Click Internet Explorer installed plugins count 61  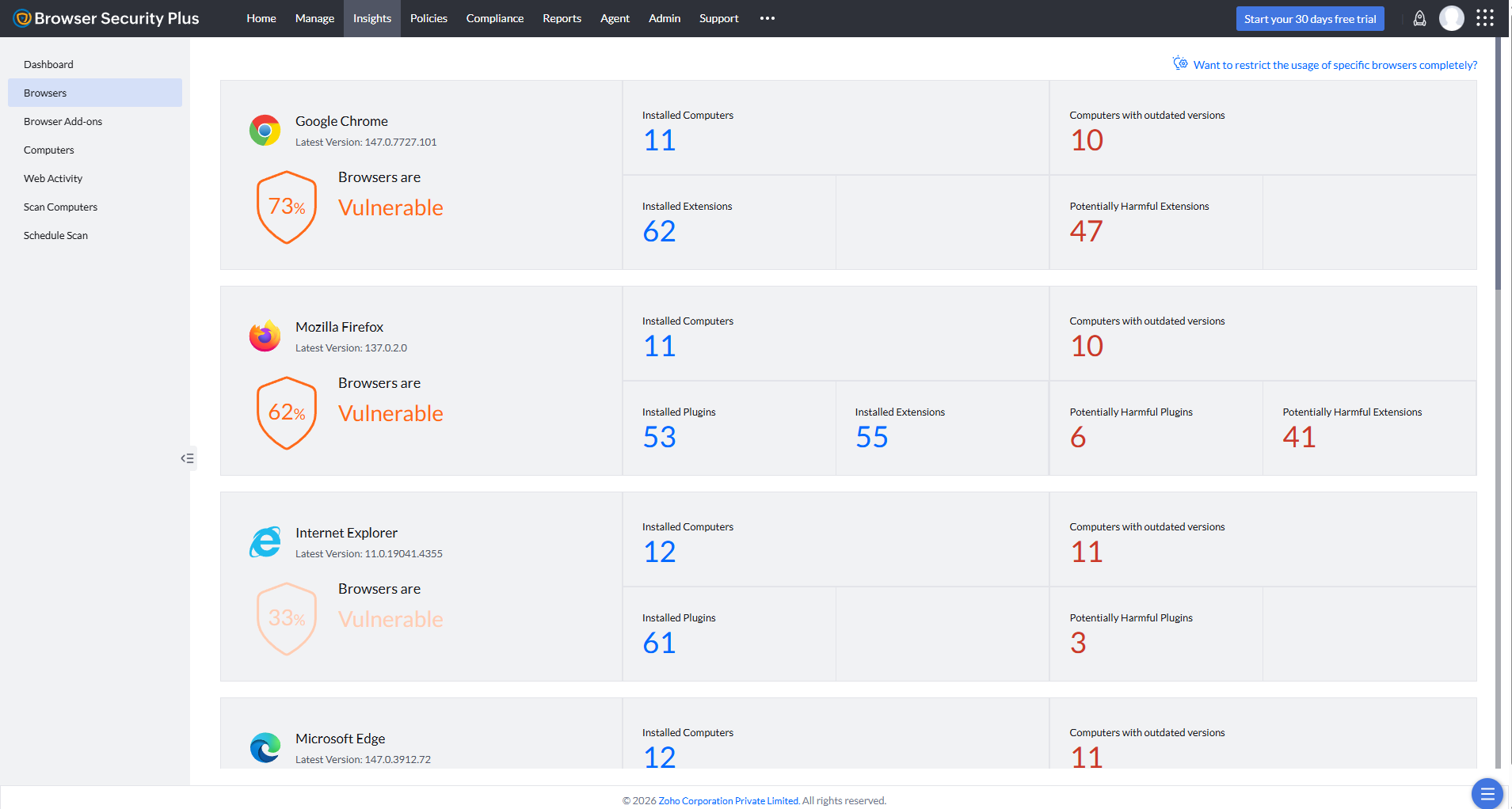[659, 643]
